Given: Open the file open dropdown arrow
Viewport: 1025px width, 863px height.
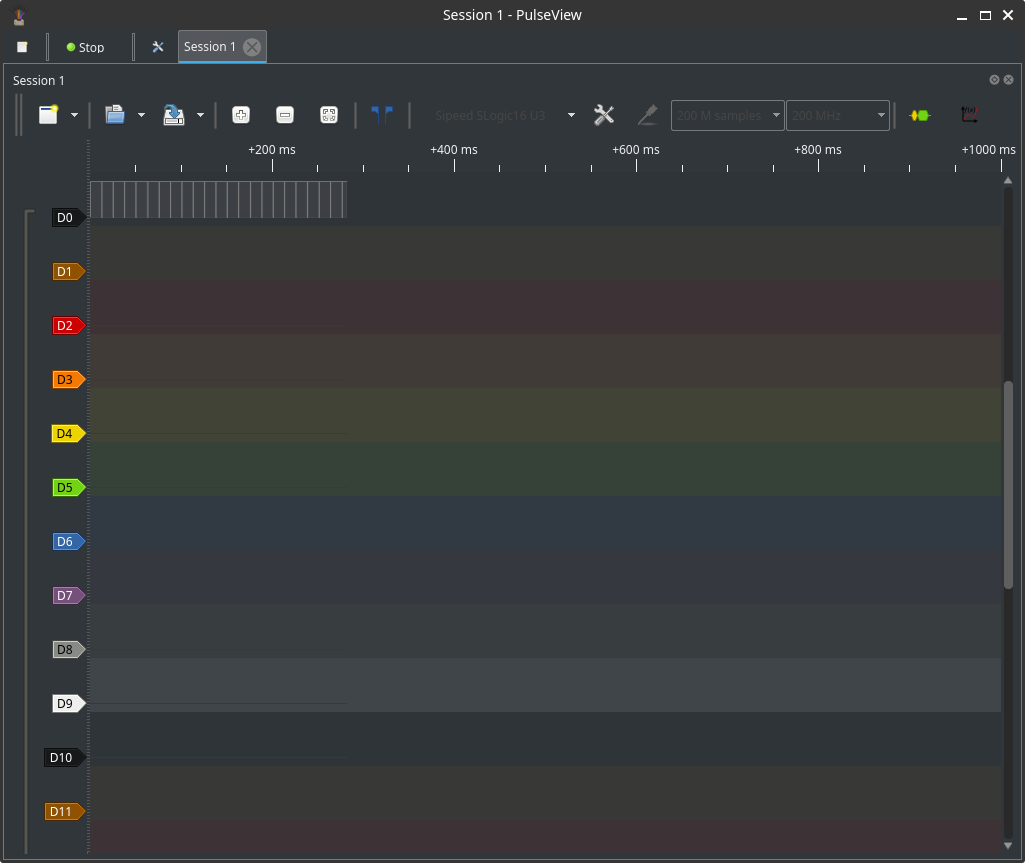Looking at the screenshot, I should [141, 115].
